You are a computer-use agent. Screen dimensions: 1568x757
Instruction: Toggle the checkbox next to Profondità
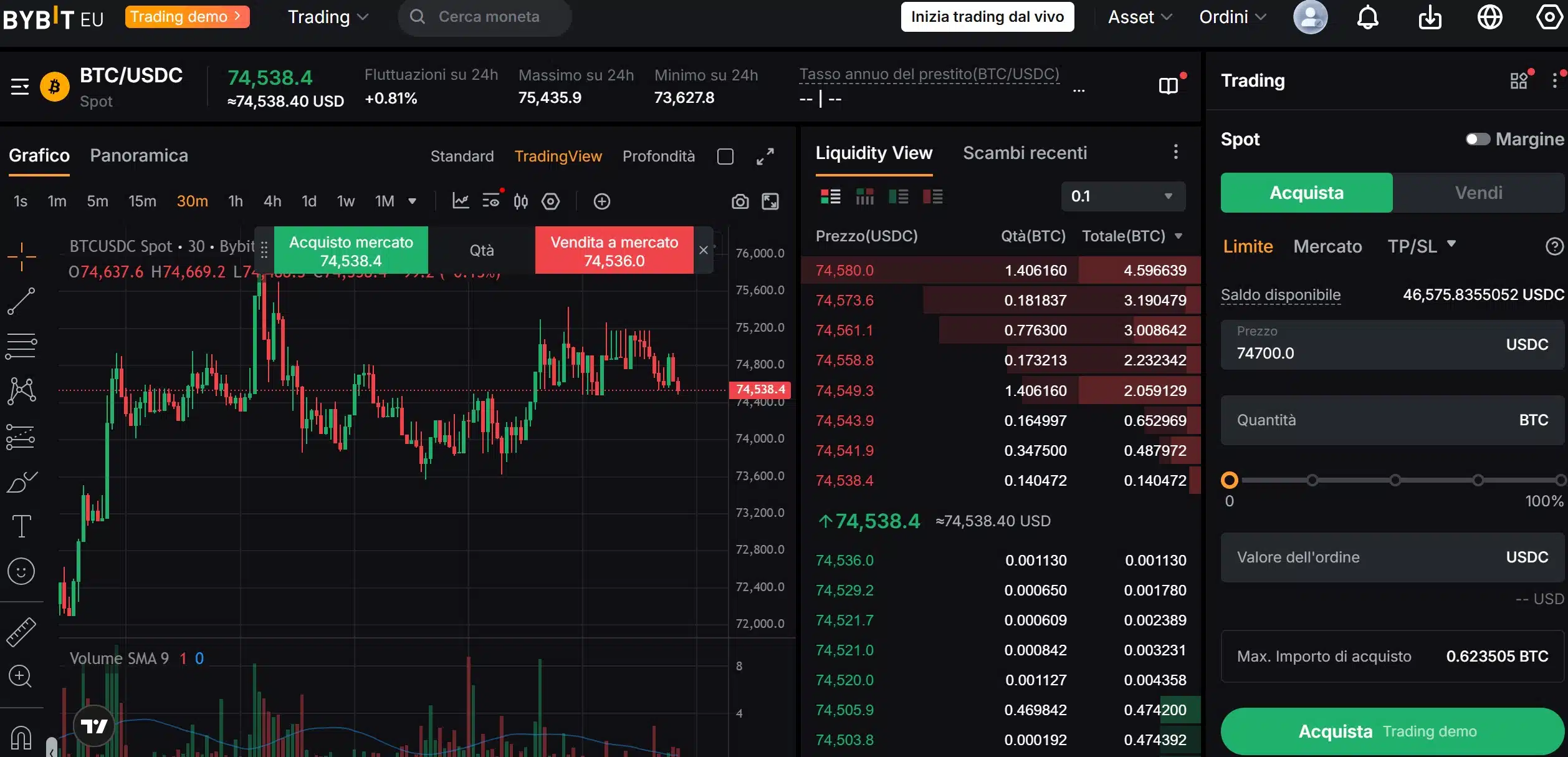[x=725, y=157]
